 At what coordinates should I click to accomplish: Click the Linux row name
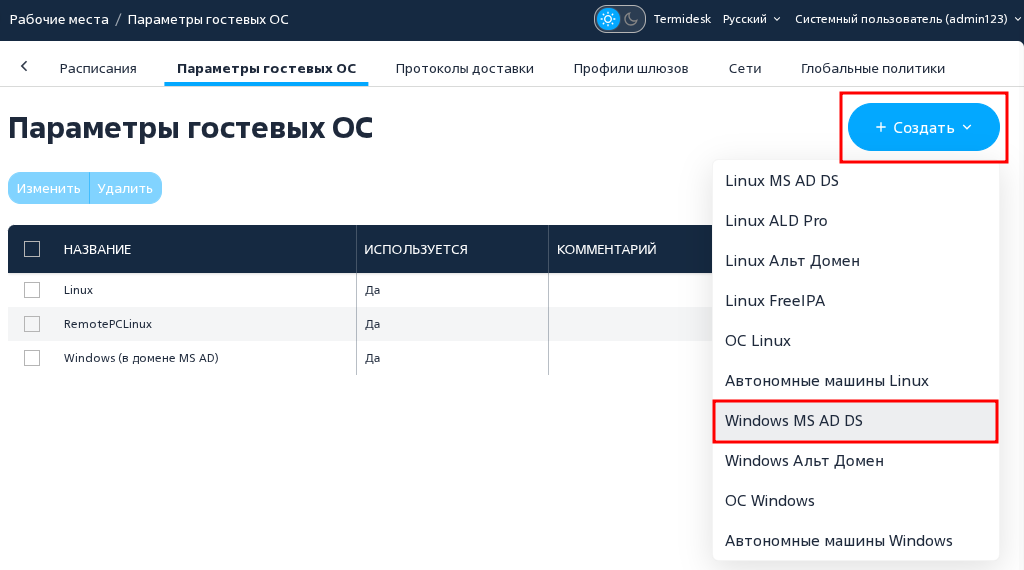[78, 290]
